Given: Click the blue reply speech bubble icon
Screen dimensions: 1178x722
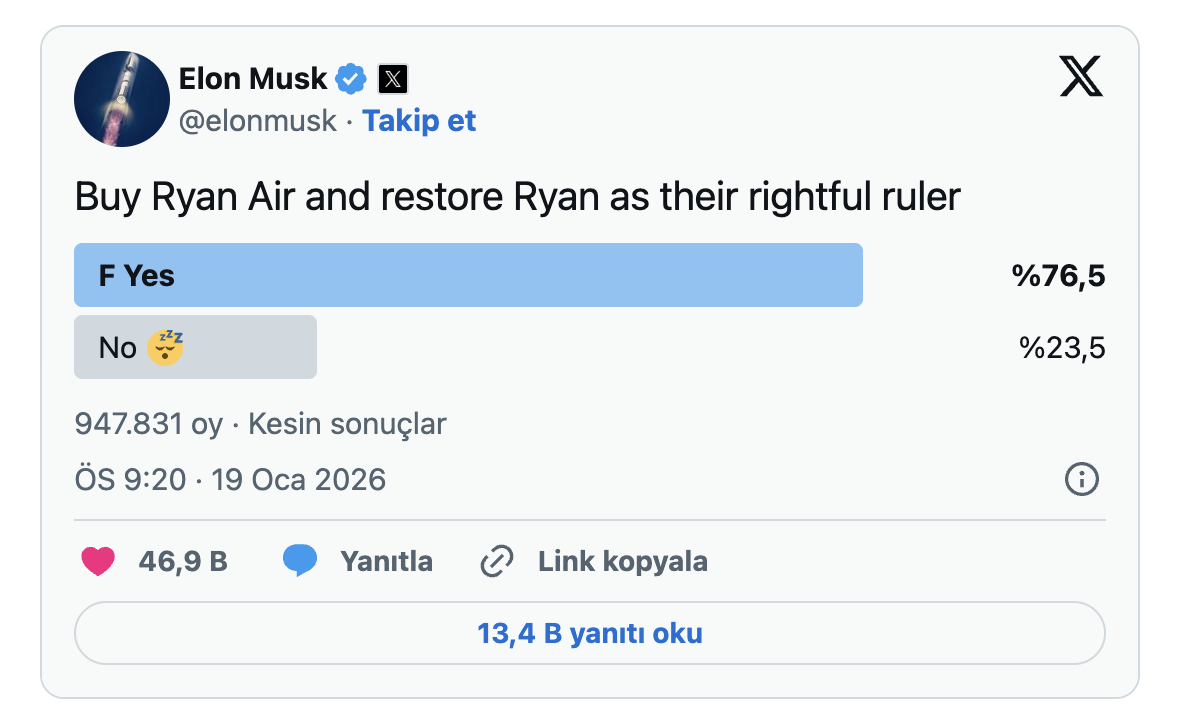Looking at the screenshot, I should pyautogui.click(x=300, y=561).
